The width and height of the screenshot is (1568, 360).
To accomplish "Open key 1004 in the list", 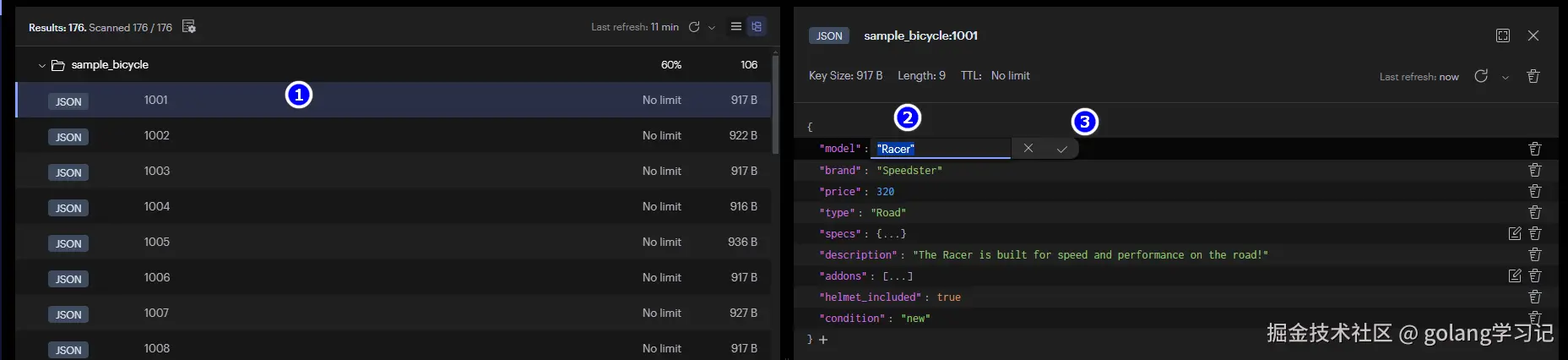I will coord(393,206).
